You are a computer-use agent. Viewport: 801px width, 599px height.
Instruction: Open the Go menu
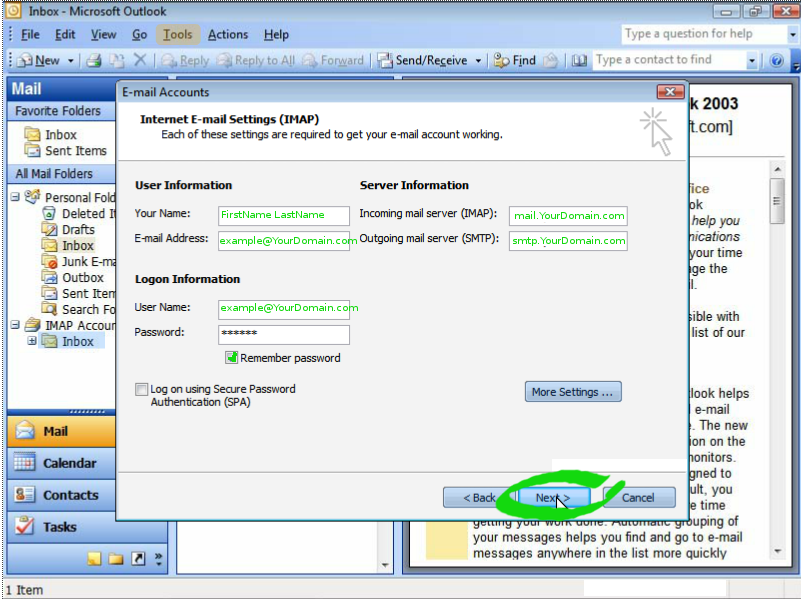pyautogui.click(x=139, y=35)
